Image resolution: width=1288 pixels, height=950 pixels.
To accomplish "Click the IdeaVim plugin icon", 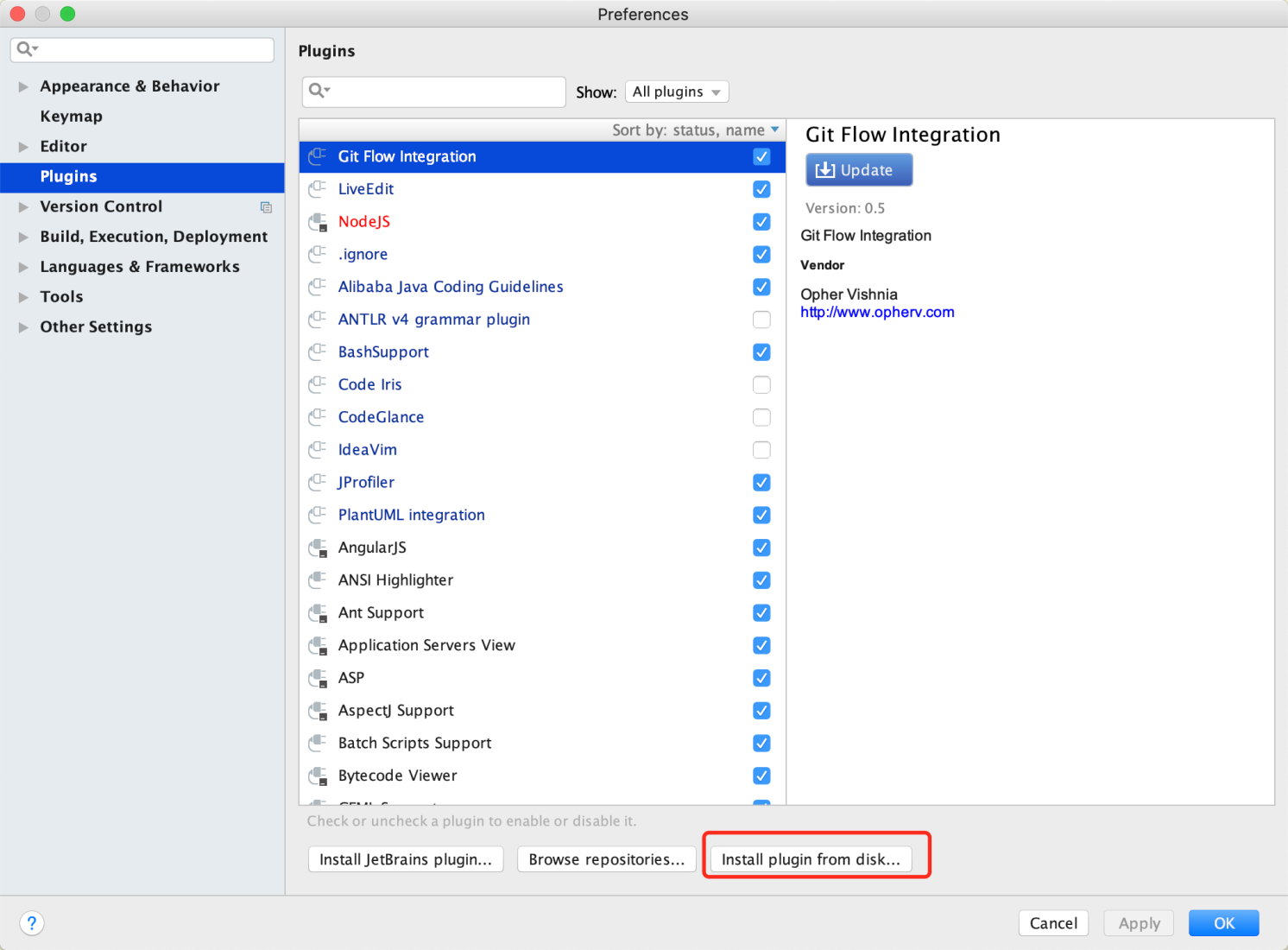I will 318,449.
